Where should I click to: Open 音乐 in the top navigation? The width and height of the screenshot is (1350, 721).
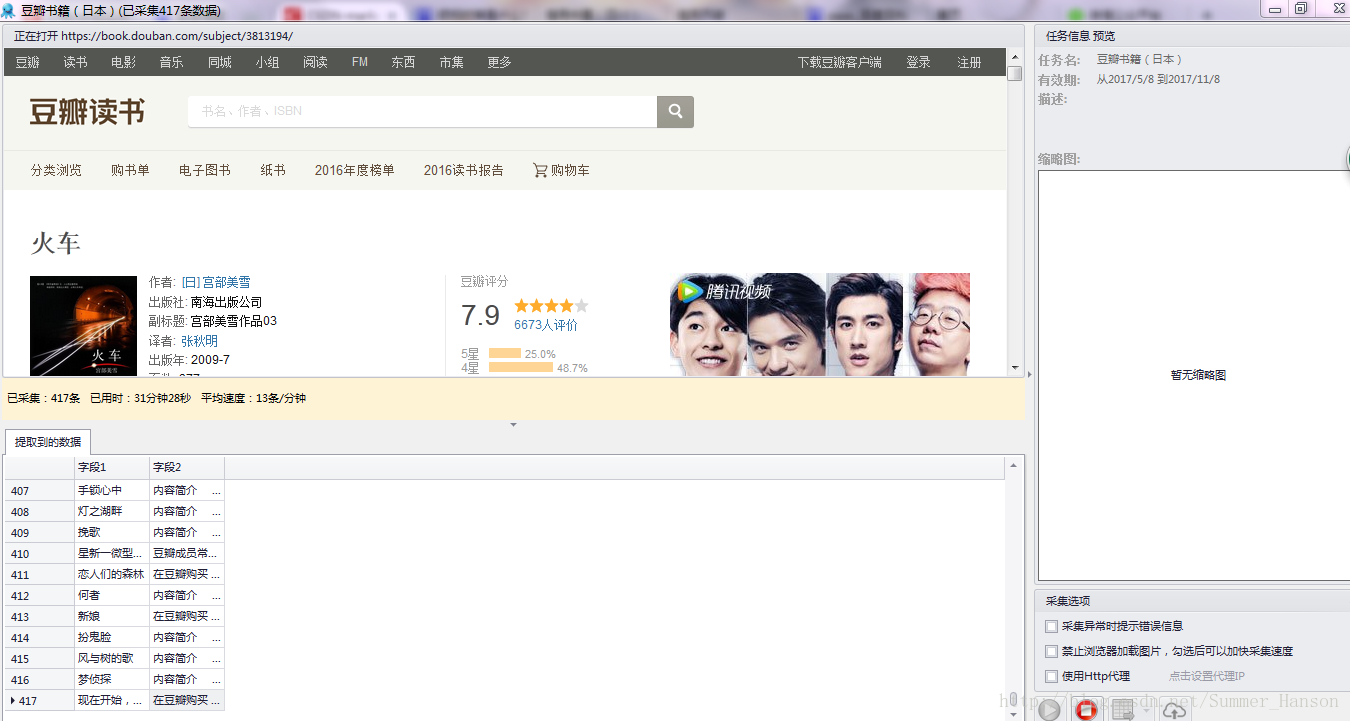pos(171,62)
